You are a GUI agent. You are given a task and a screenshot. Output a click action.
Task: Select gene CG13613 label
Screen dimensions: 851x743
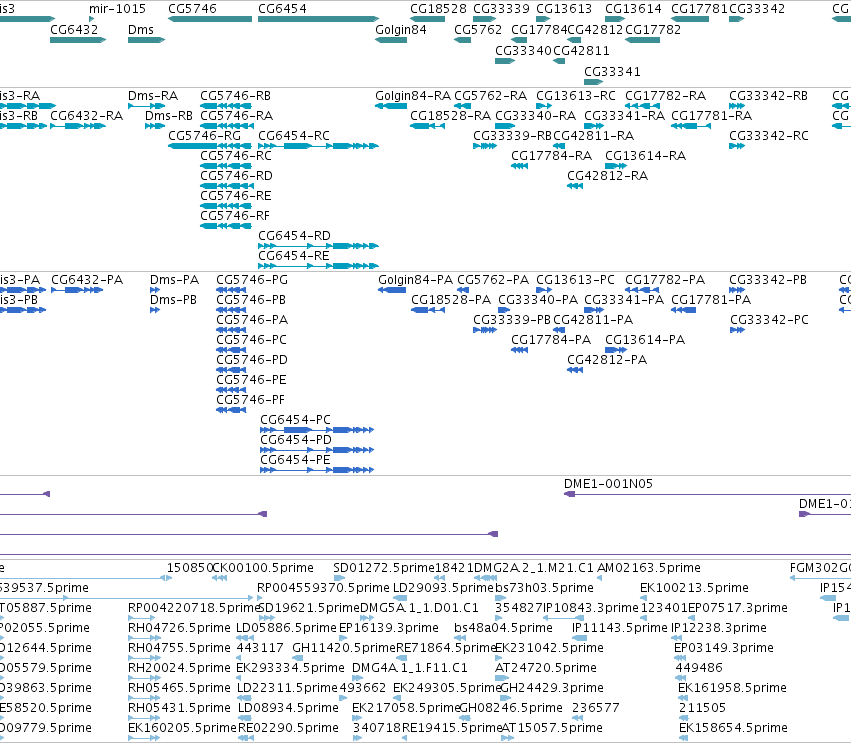[564, 9]
